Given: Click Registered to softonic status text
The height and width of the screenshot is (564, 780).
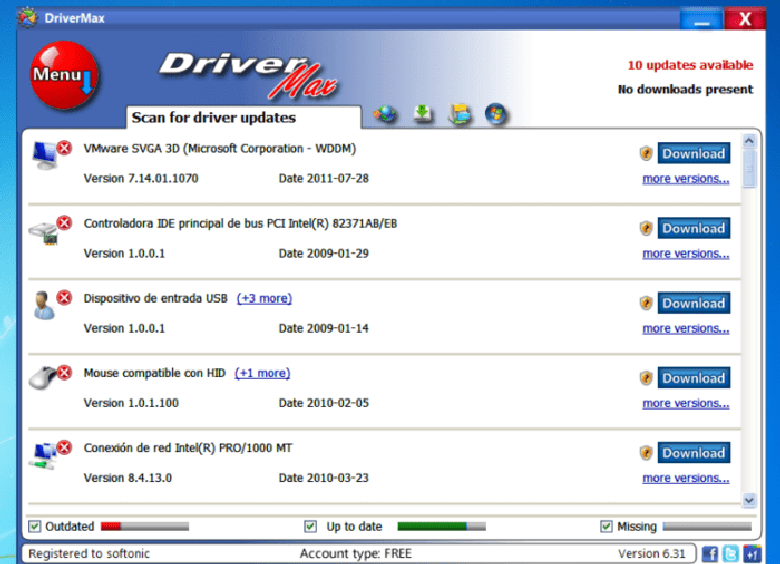Looking at the screenshot, I should [89, 554].
